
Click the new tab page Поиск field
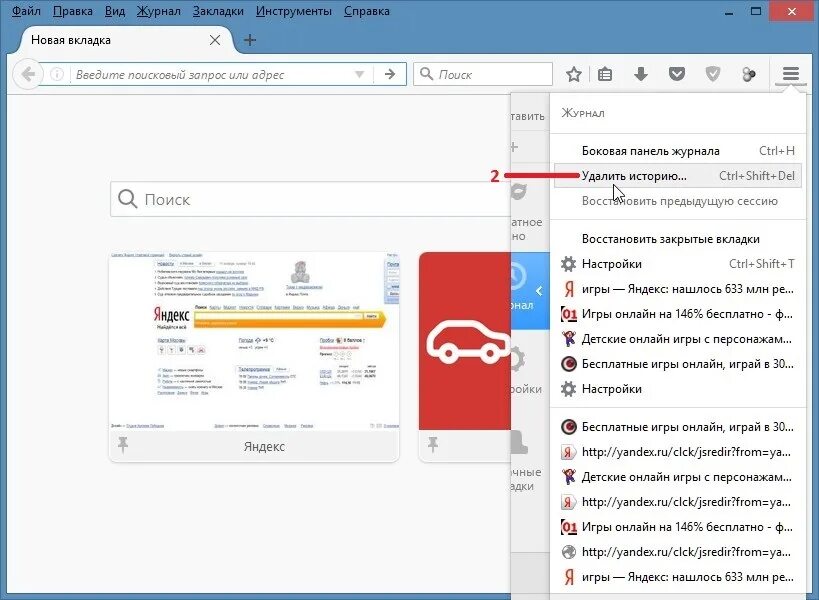pyautogui.click(x=310, y=199)
